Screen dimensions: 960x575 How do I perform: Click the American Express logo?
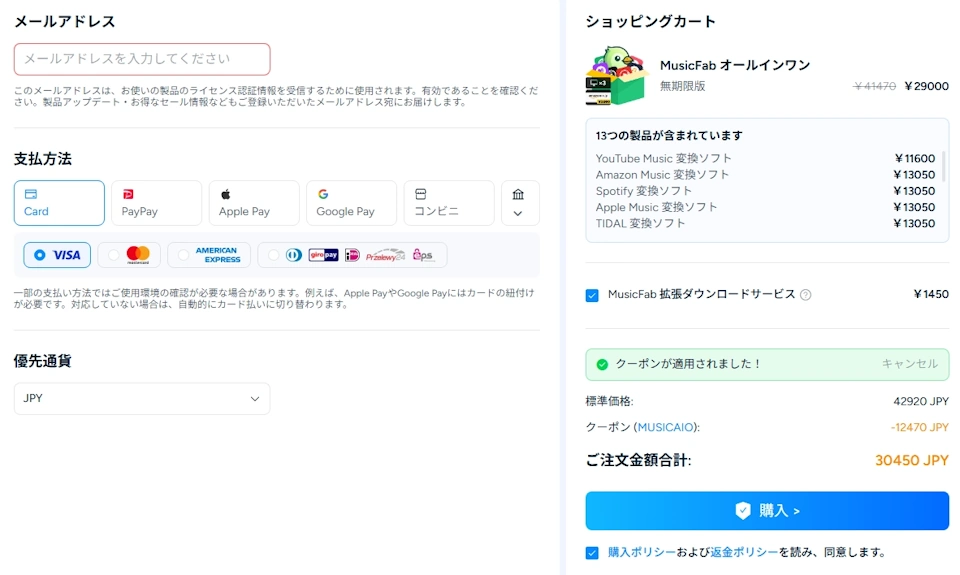pos(218,255)
